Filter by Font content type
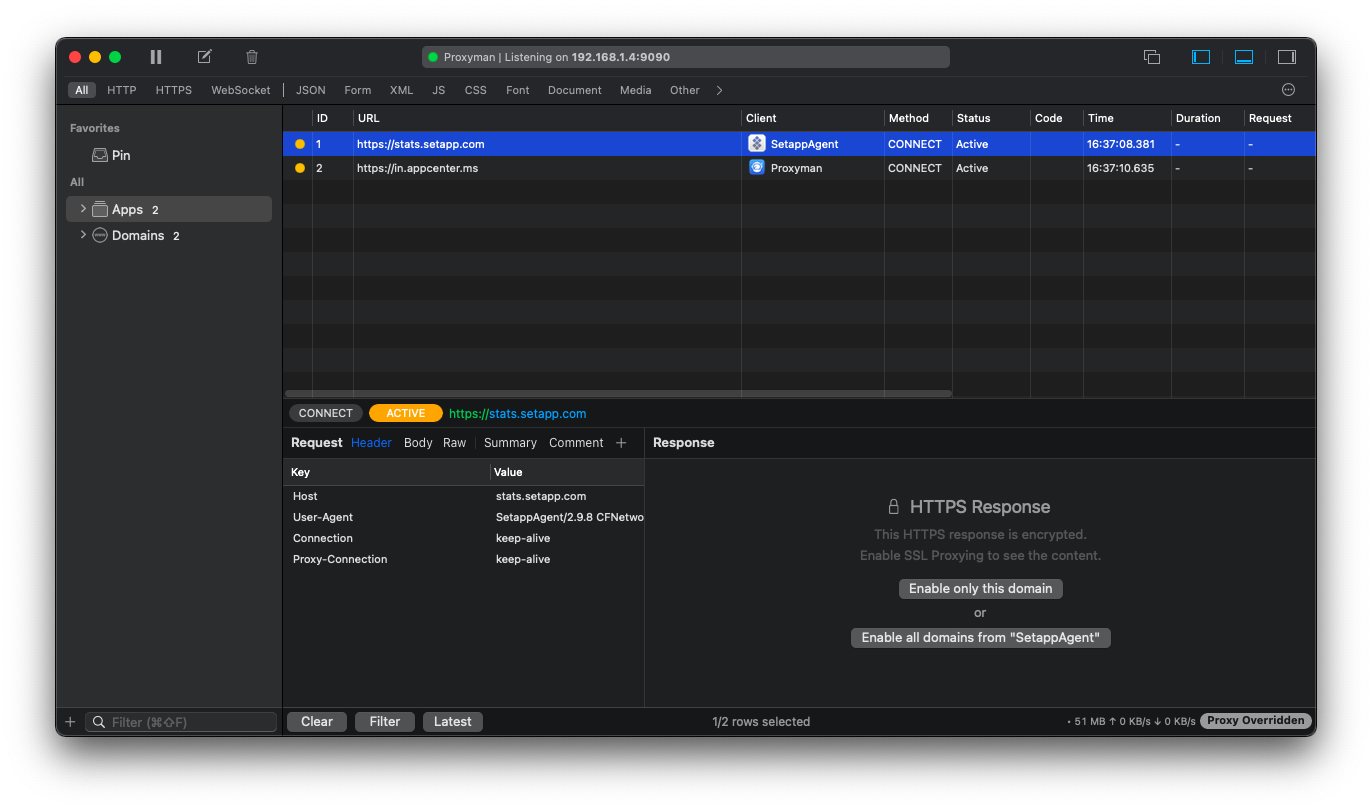The image size is (1372, 810). point(518,90)
